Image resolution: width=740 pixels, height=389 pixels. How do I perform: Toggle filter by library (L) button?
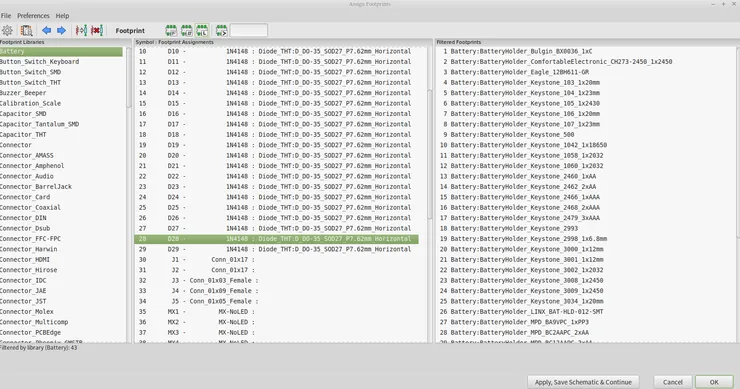click(202, 31)
